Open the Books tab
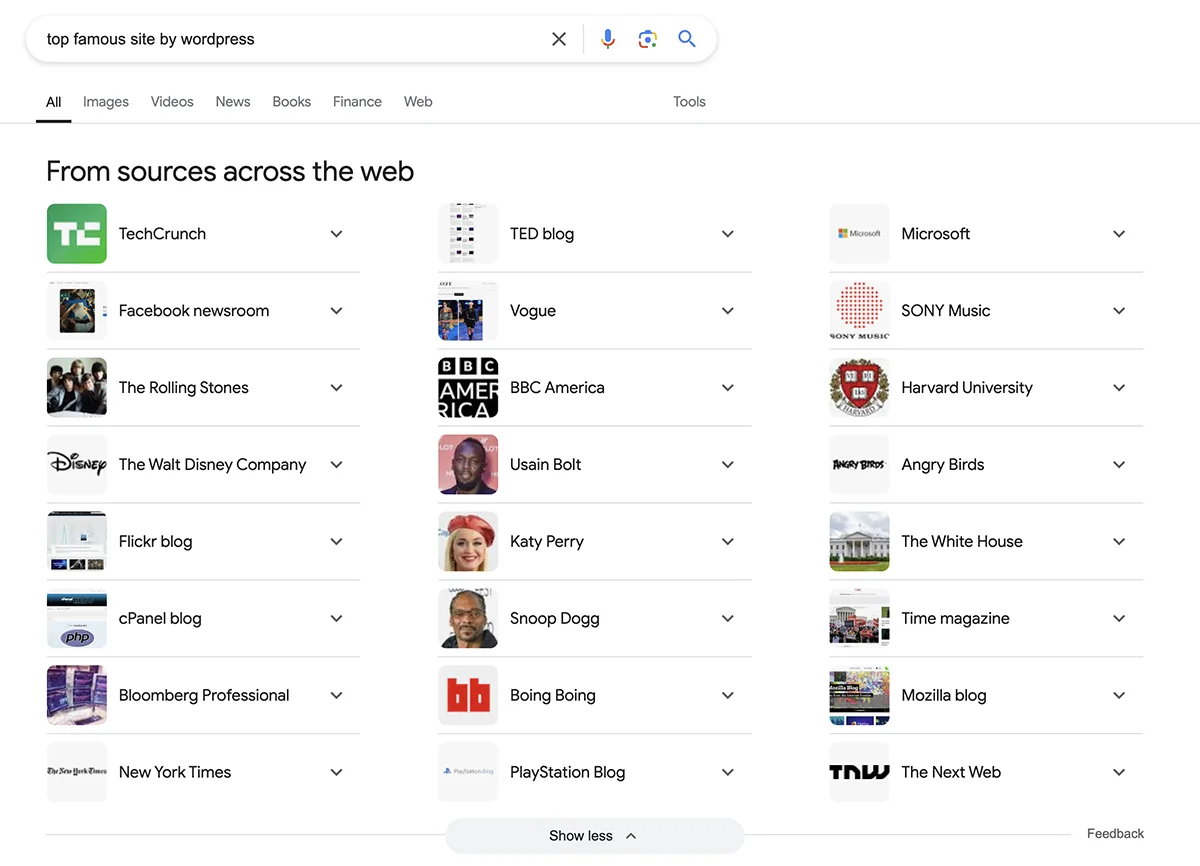This screenshot has width=1200, height=866. click(292, 102)
